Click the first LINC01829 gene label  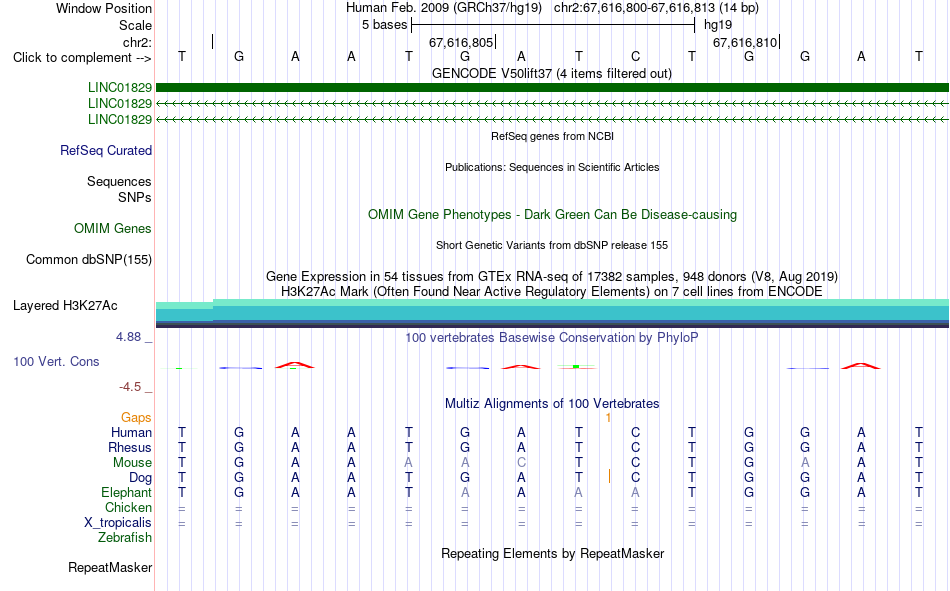pyautogui.click(x=120, y=88)
